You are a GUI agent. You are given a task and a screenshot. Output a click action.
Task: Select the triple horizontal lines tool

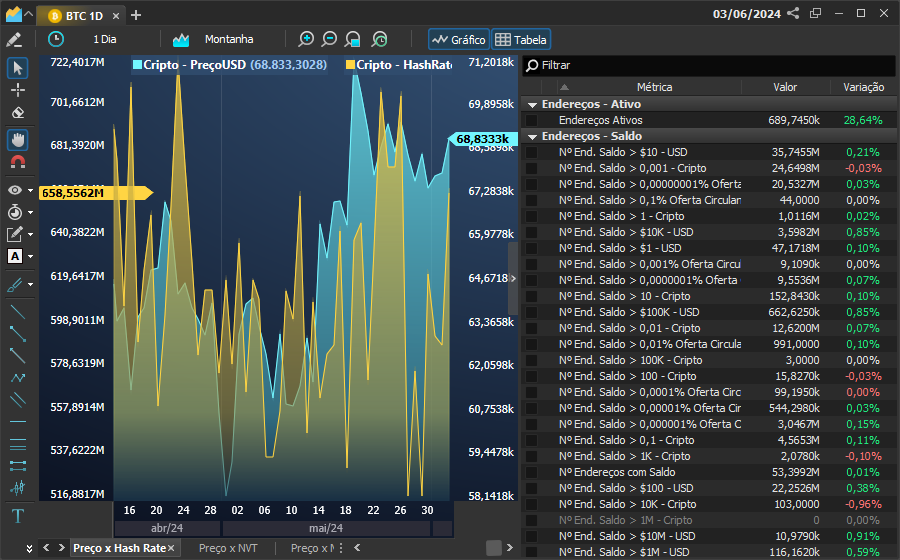pos(18,444)
